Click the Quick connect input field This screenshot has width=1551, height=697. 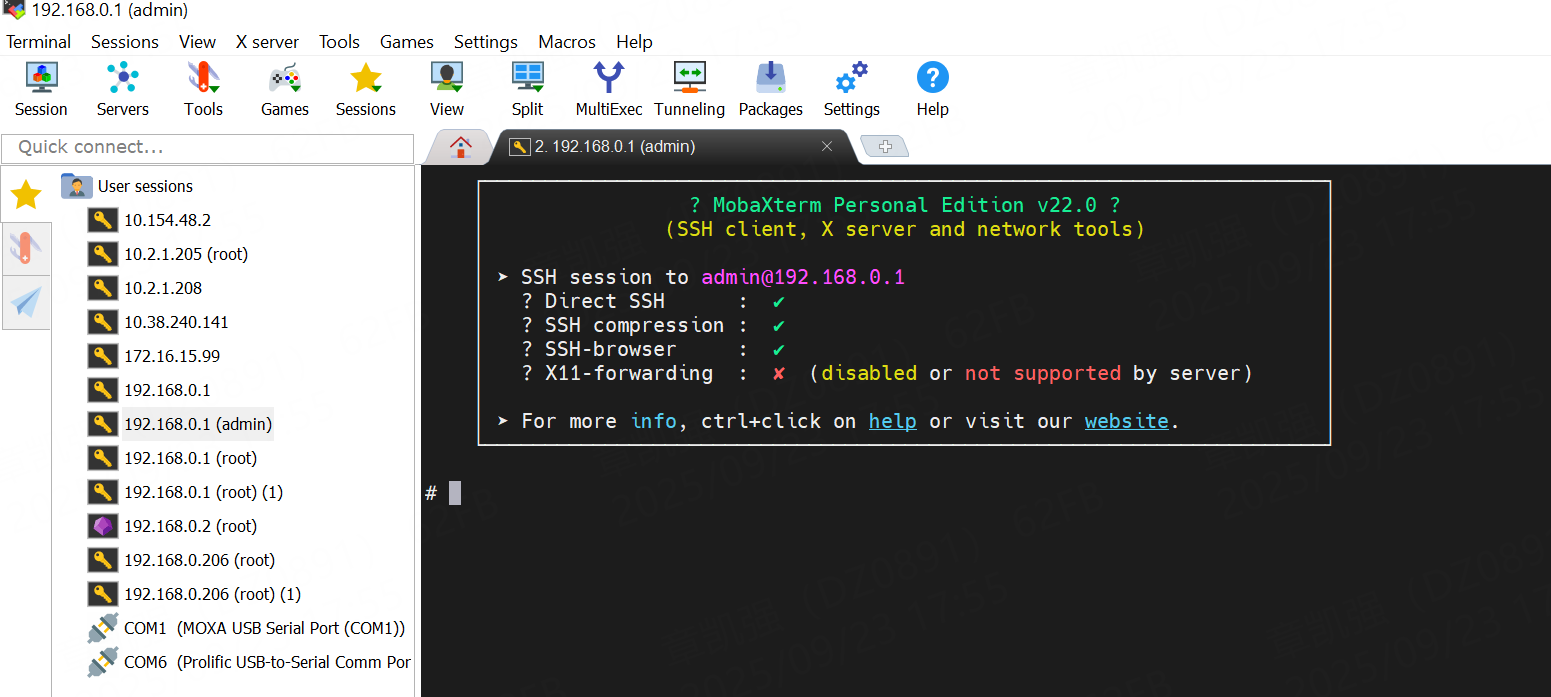pos(208,148)
